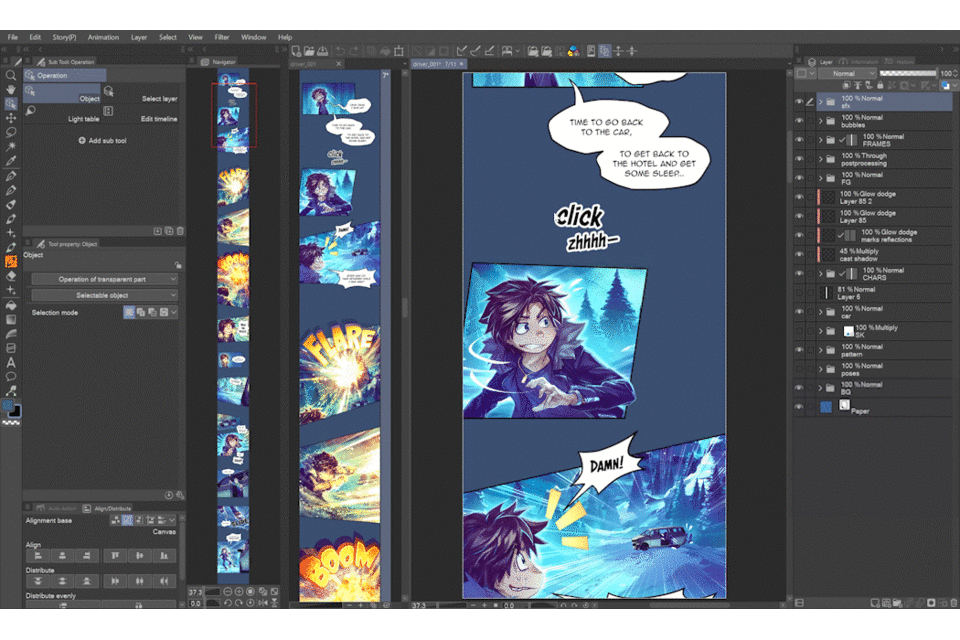Viewport: 960px width, 640px height.
Task: Select the Text tool (A icon)
Action: point(10,363)
